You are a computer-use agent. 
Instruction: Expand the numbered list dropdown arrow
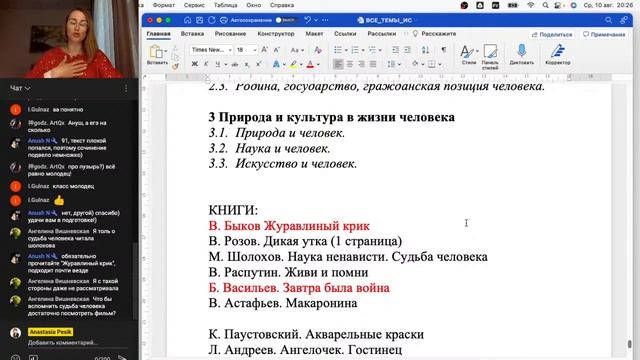pos(363,50)
